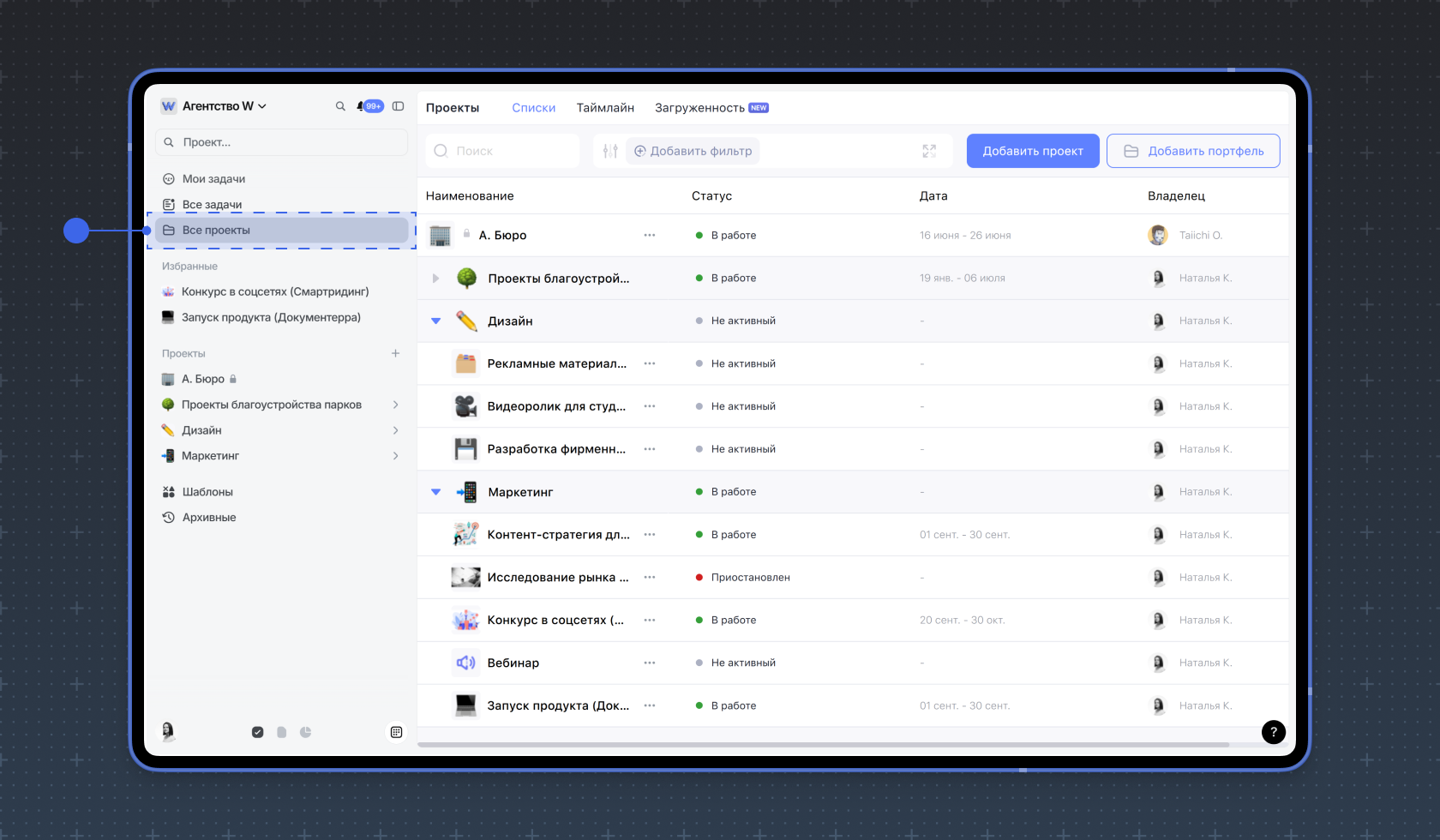The image size is (1440, 840).
Task: Click the grid apps icon in sidebar footer
Action: pyautogui.click(x=396, y=732)
